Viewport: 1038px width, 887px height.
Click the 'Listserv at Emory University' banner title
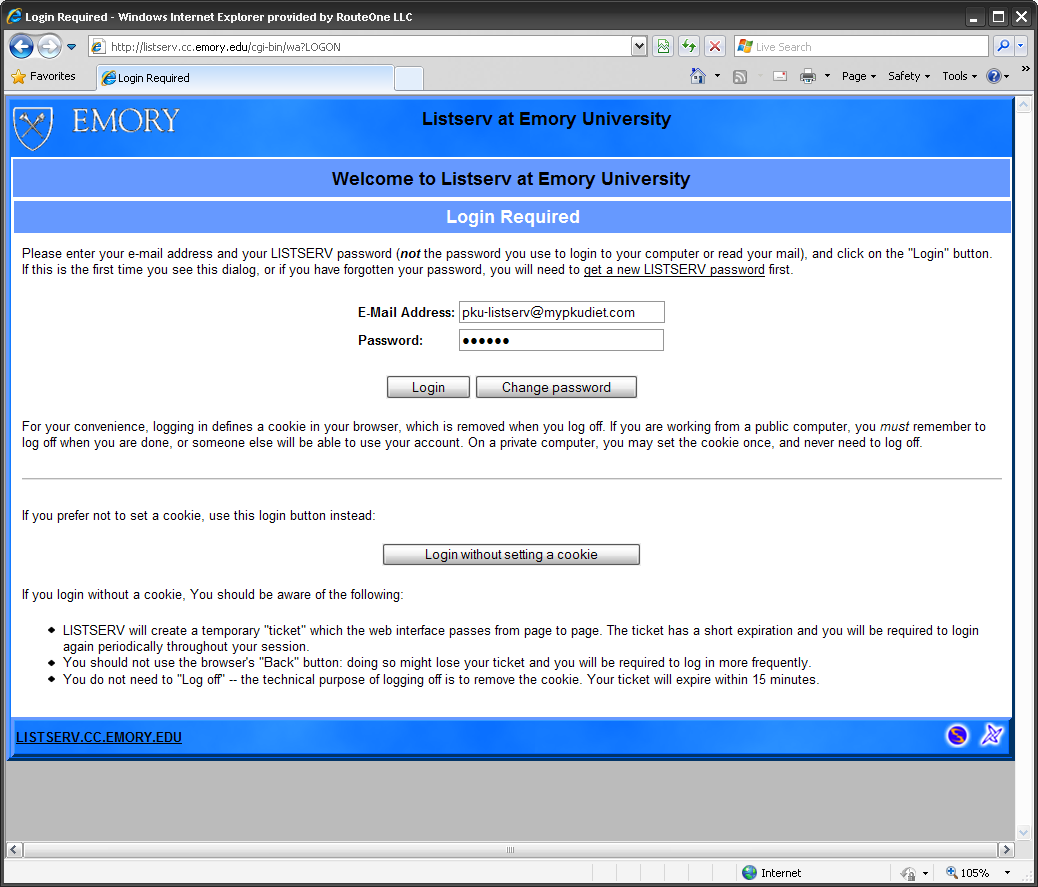[x=547, y=119]
